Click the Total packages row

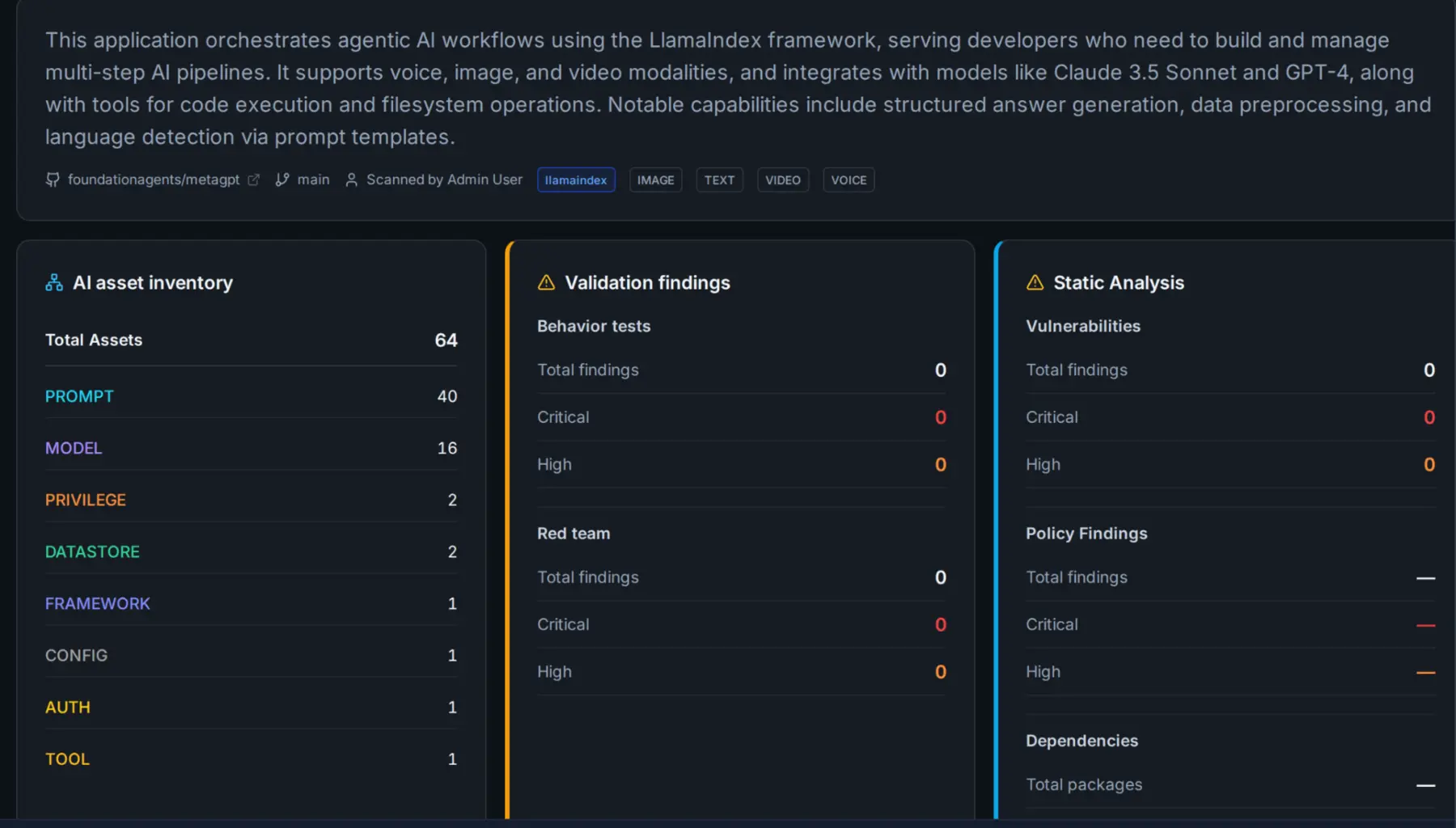pyautogui.click(x=1230, y=784)
